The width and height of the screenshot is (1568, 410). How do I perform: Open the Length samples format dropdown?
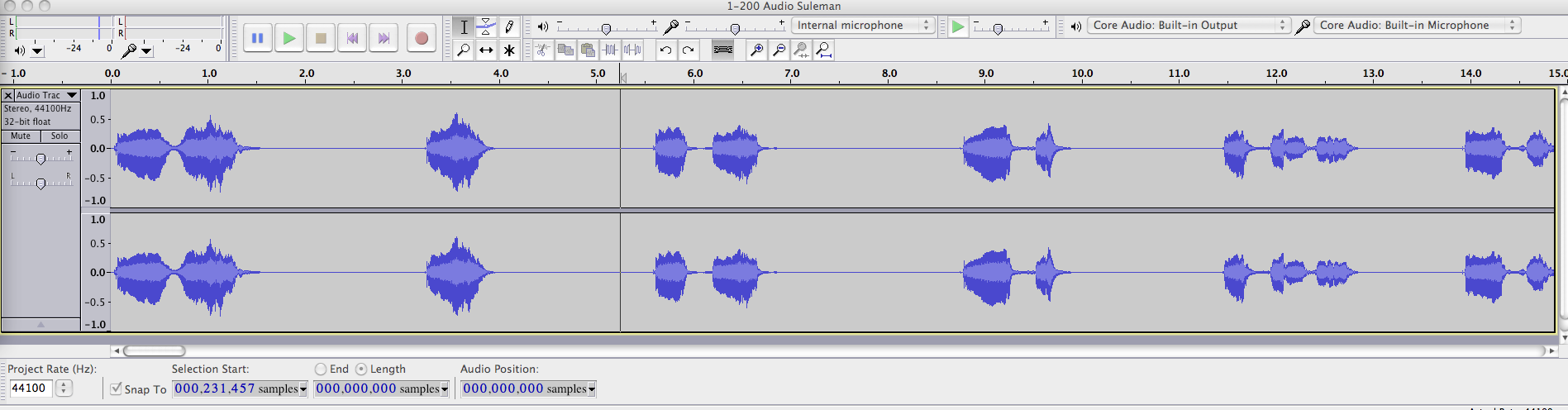tap(445, 389)
